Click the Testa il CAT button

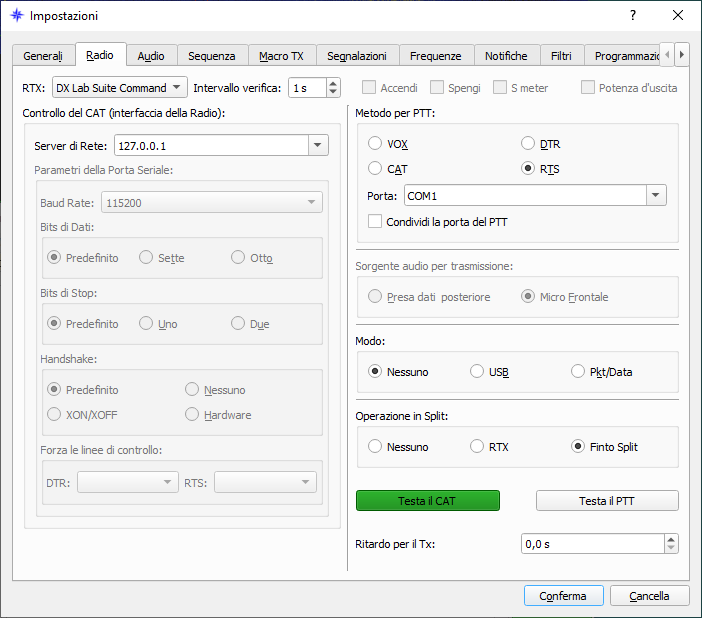tap(428, 501)
